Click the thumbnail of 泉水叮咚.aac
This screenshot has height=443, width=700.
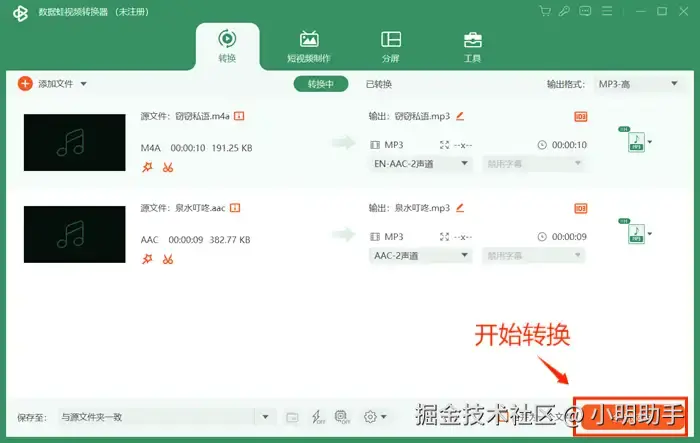point(75,234)
